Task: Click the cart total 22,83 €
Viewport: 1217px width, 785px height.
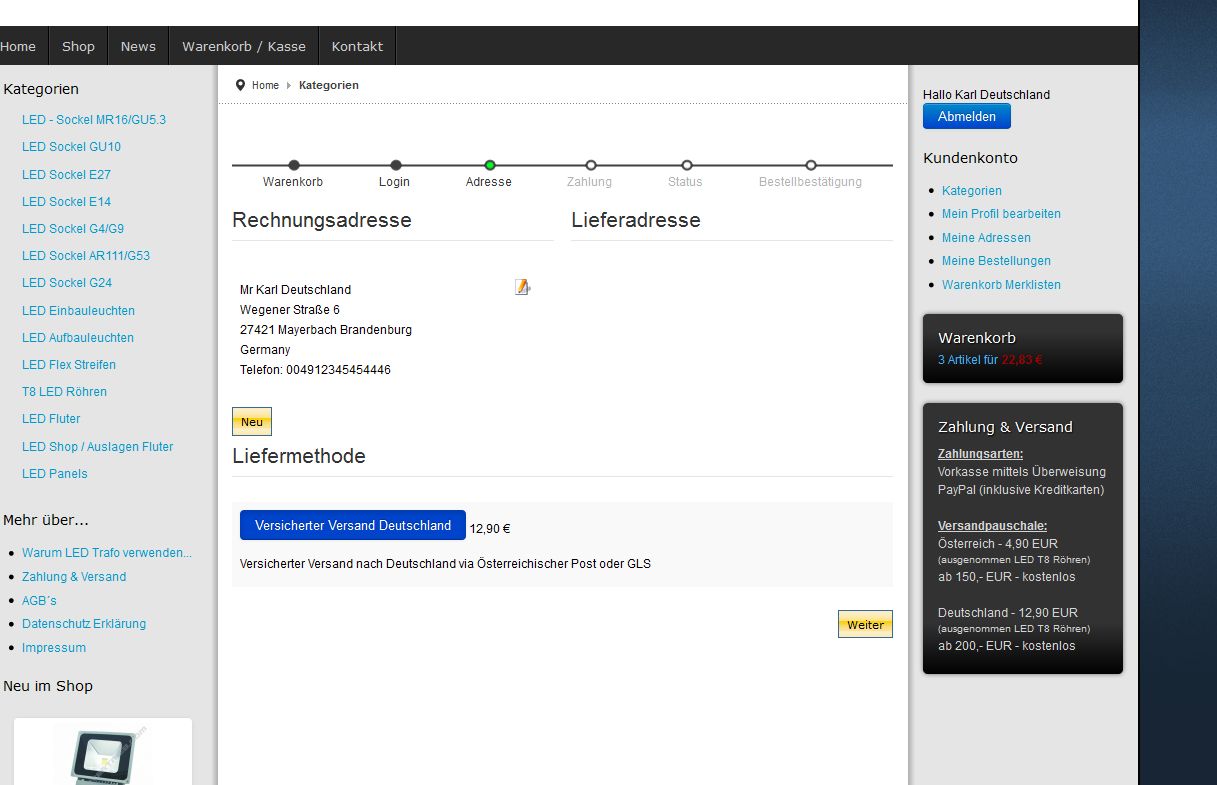Action: 1022,359
